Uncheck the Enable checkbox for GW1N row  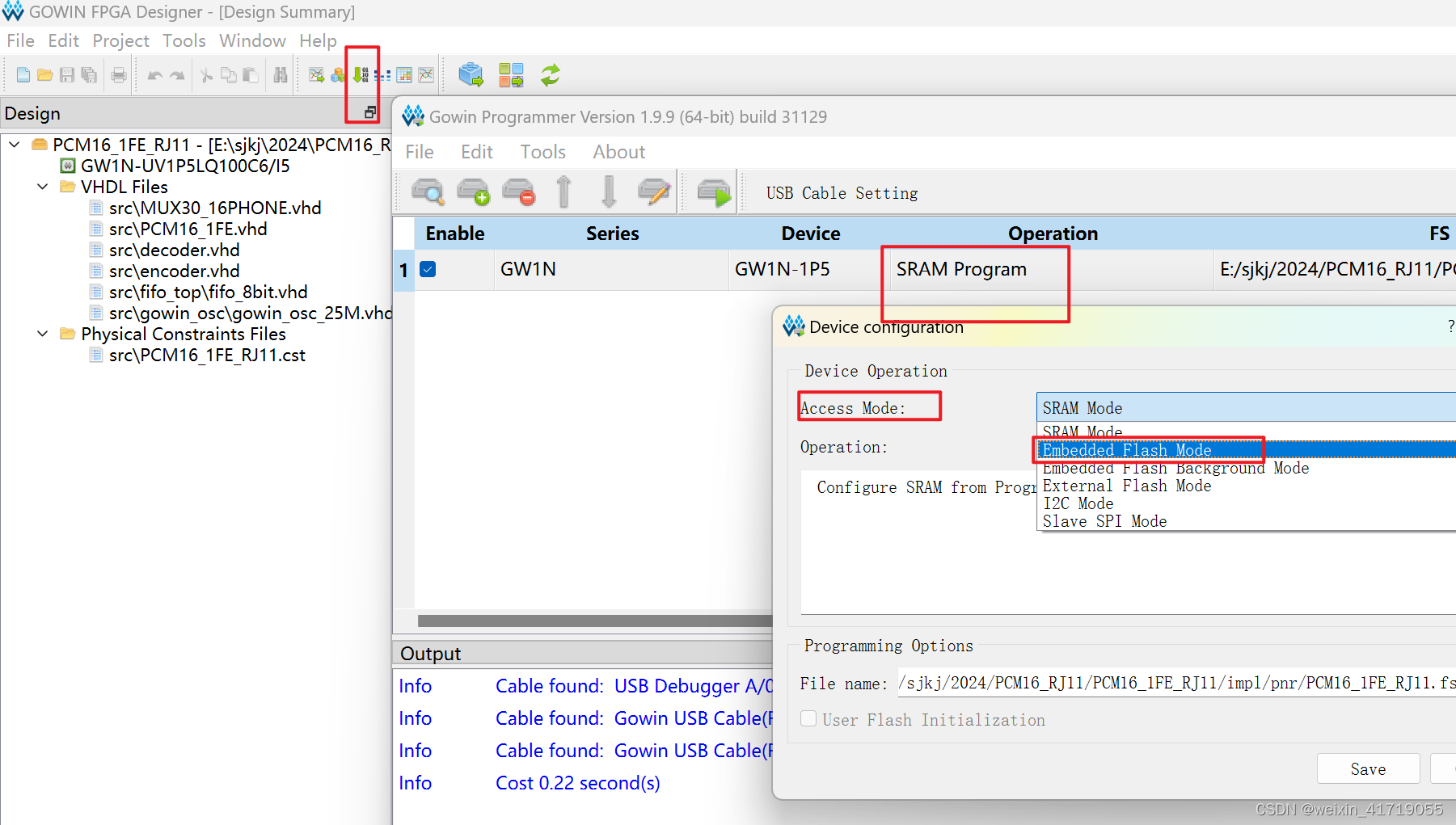click(x=428, y=269)
